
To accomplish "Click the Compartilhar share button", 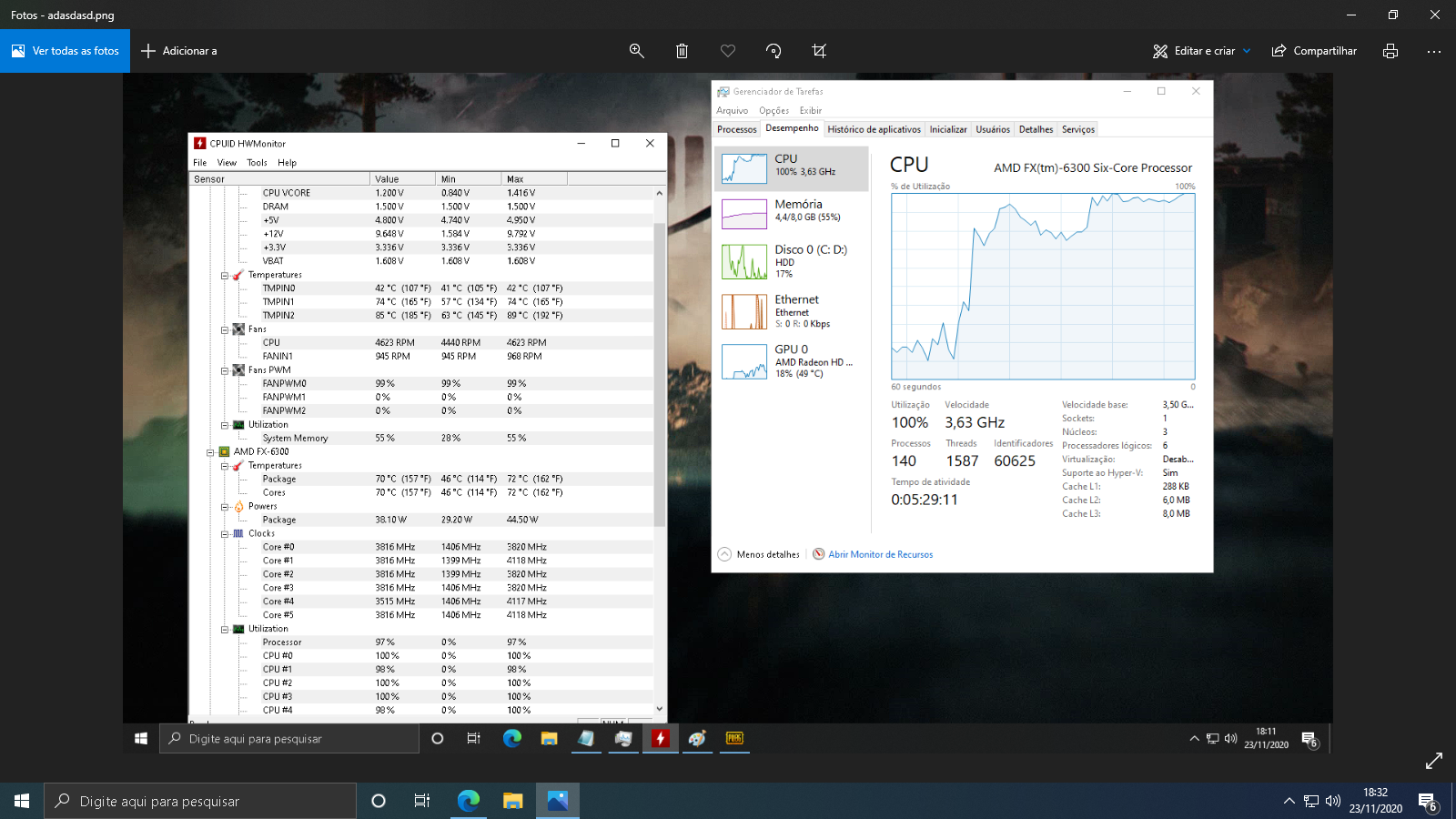I will [x=1314, y=51].
